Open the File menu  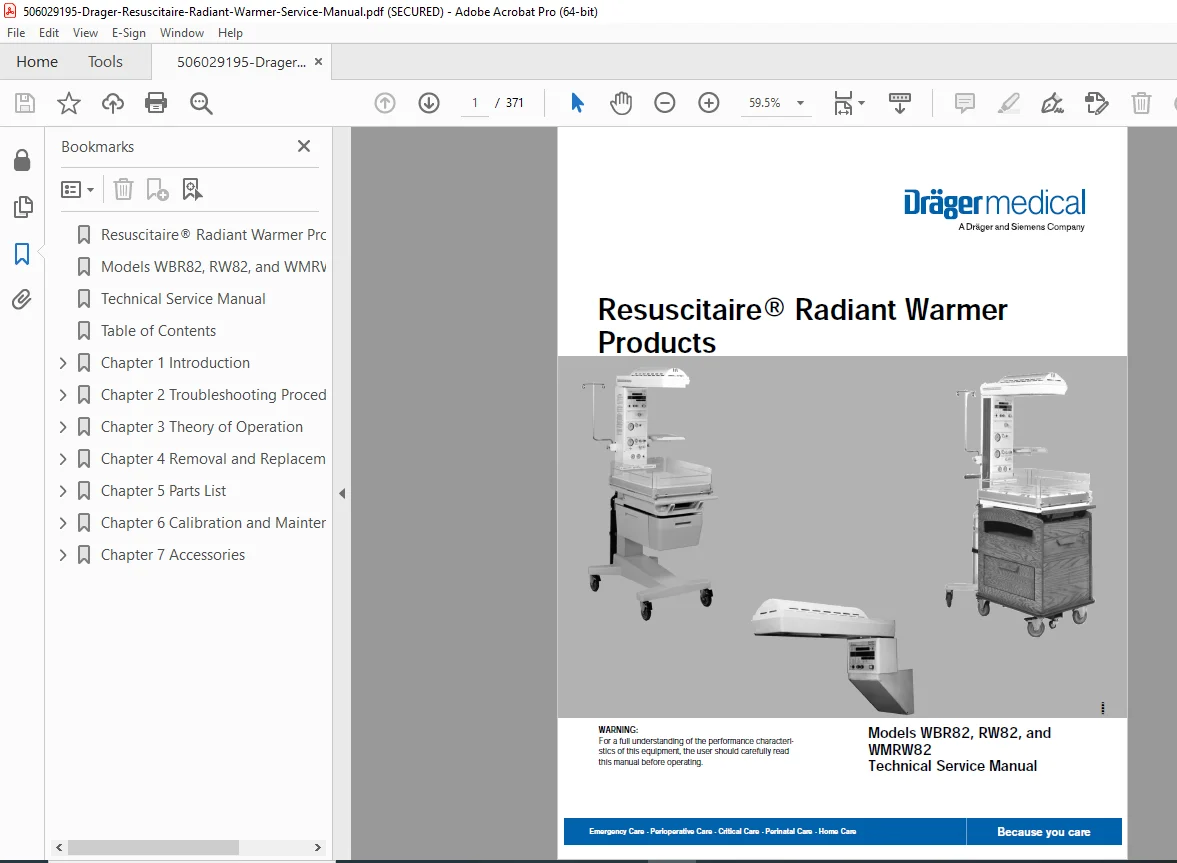(x=16, y=33)
